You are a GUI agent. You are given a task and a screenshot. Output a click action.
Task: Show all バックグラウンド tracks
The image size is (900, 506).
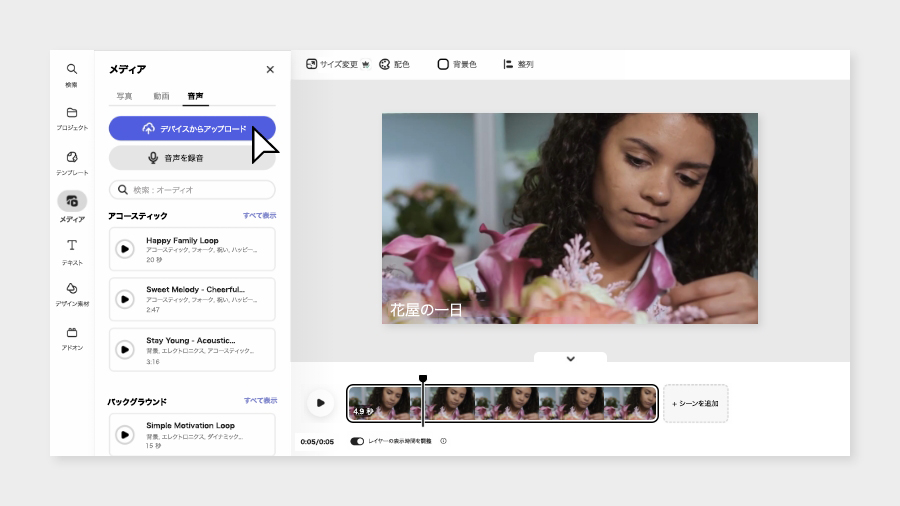click(x=260, y=400)
